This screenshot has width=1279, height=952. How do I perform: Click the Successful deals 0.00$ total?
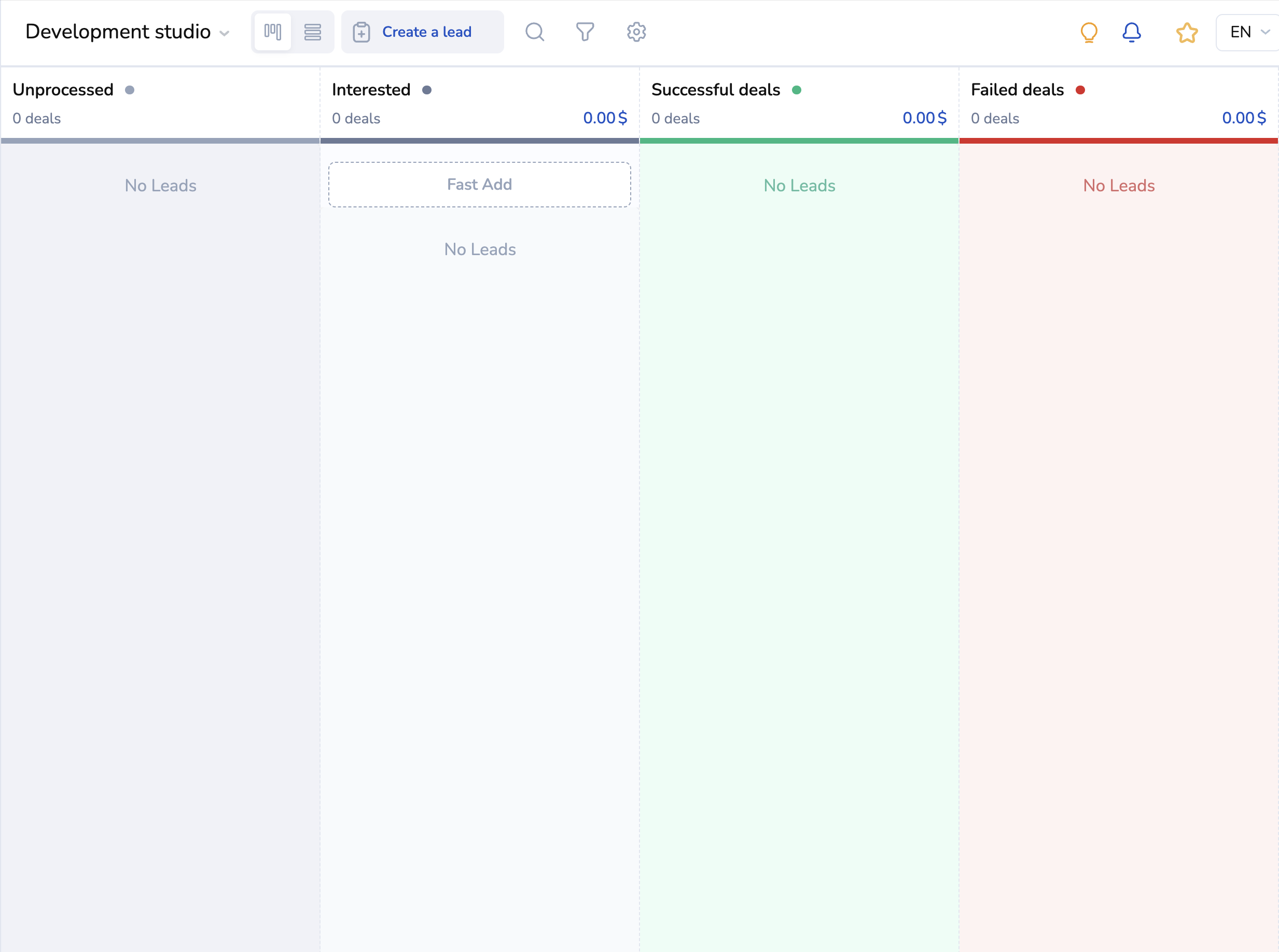924,118
